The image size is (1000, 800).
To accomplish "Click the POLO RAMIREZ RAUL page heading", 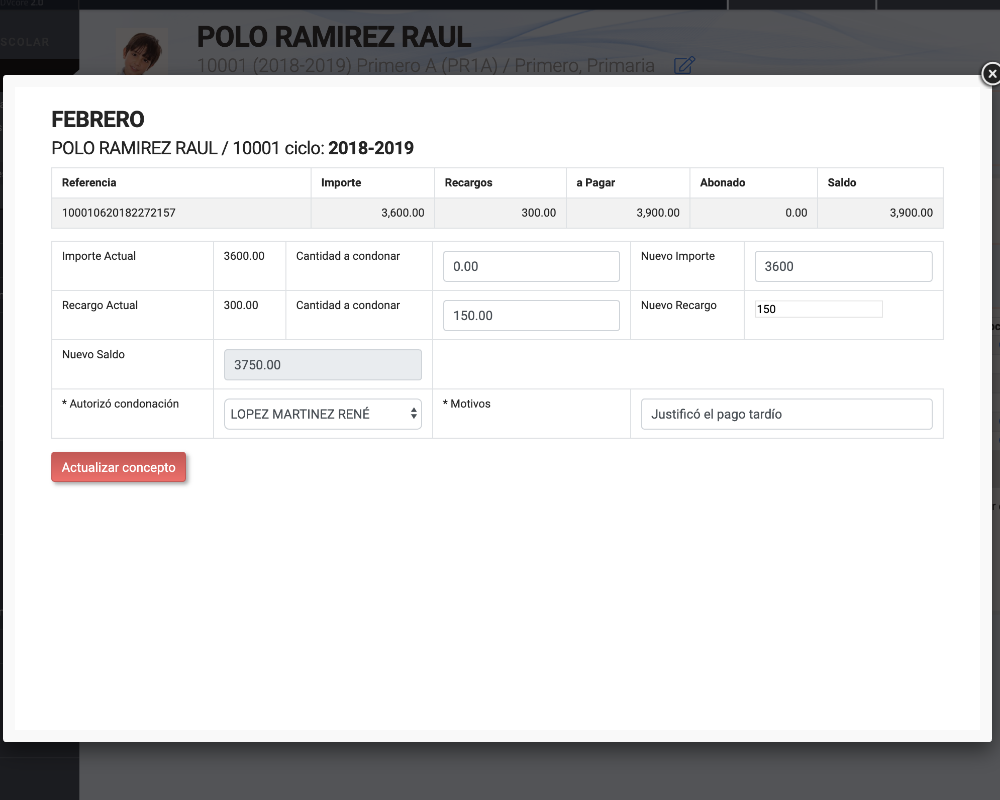I will tap(333, 37).
